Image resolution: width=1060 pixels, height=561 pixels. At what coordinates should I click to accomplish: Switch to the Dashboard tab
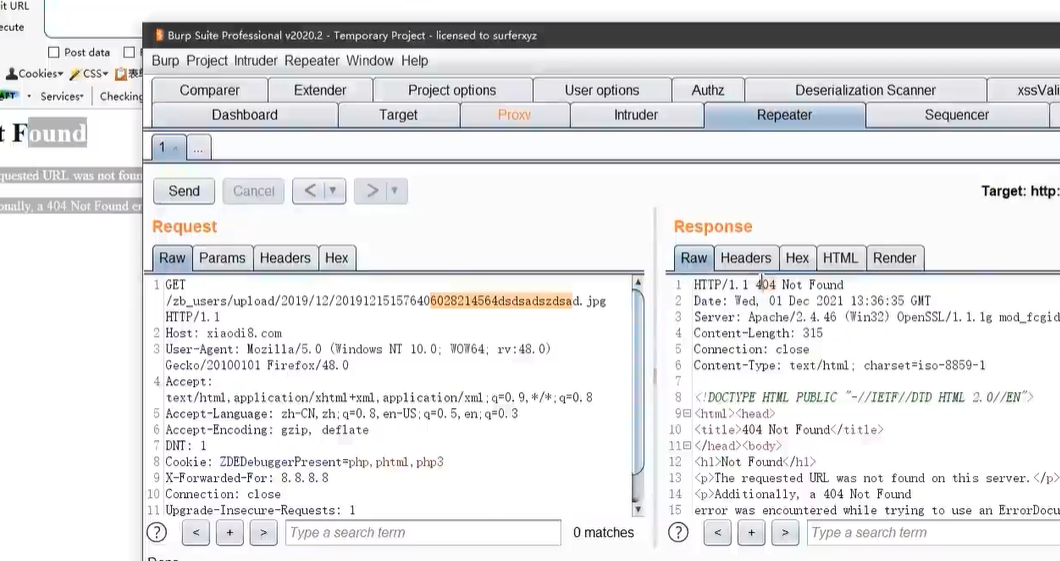245,115
